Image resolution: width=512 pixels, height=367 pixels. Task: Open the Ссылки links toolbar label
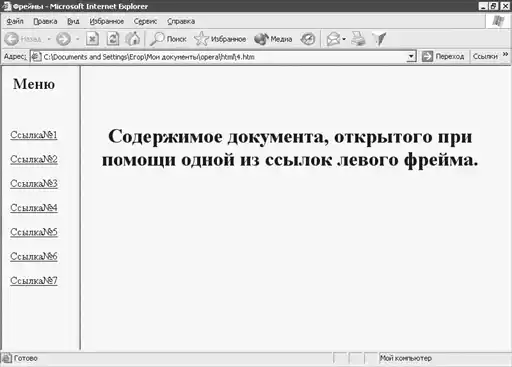(485, 56)
